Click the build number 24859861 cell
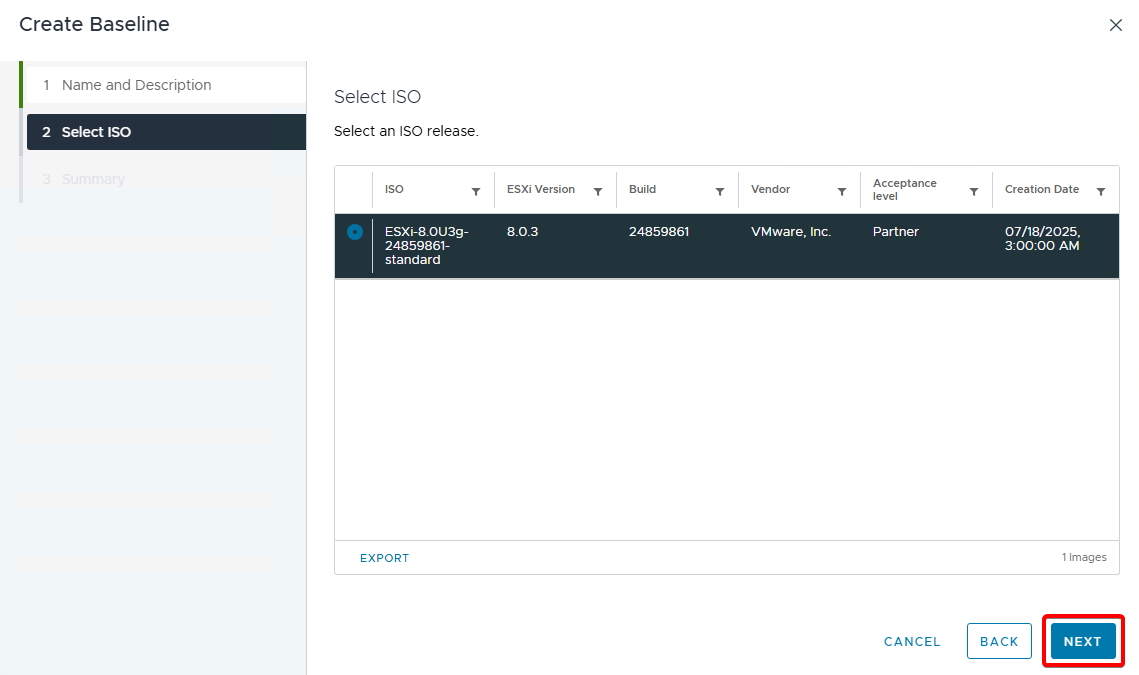Viewport: 1139px width, 675px height. click(659, 232)
